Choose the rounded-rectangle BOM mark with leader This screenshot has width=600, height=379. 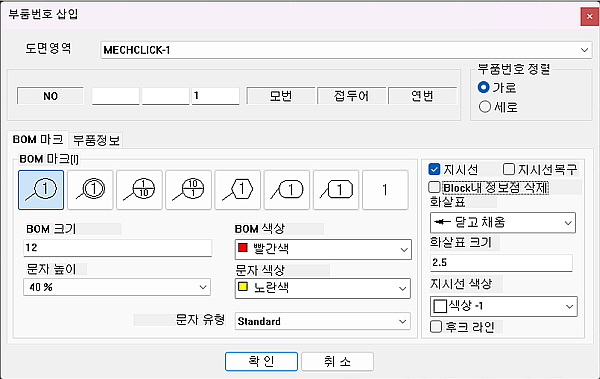[287, 190]
